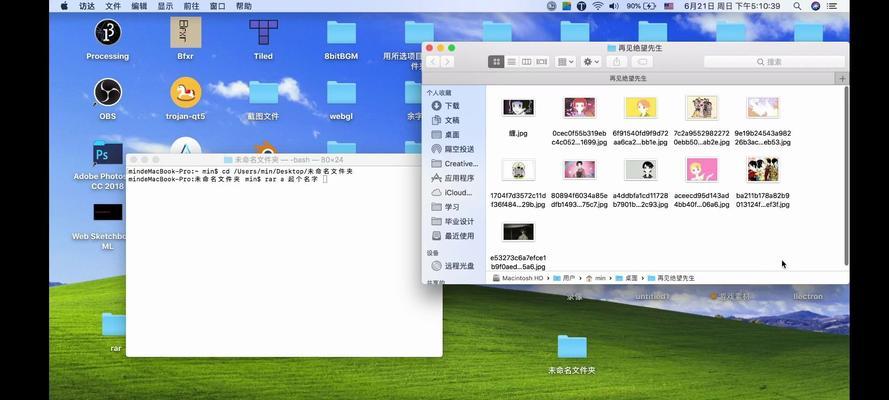Select the 7c2a9552982272...ab2e.jpg file
The image size is (889, 400).
702,108
